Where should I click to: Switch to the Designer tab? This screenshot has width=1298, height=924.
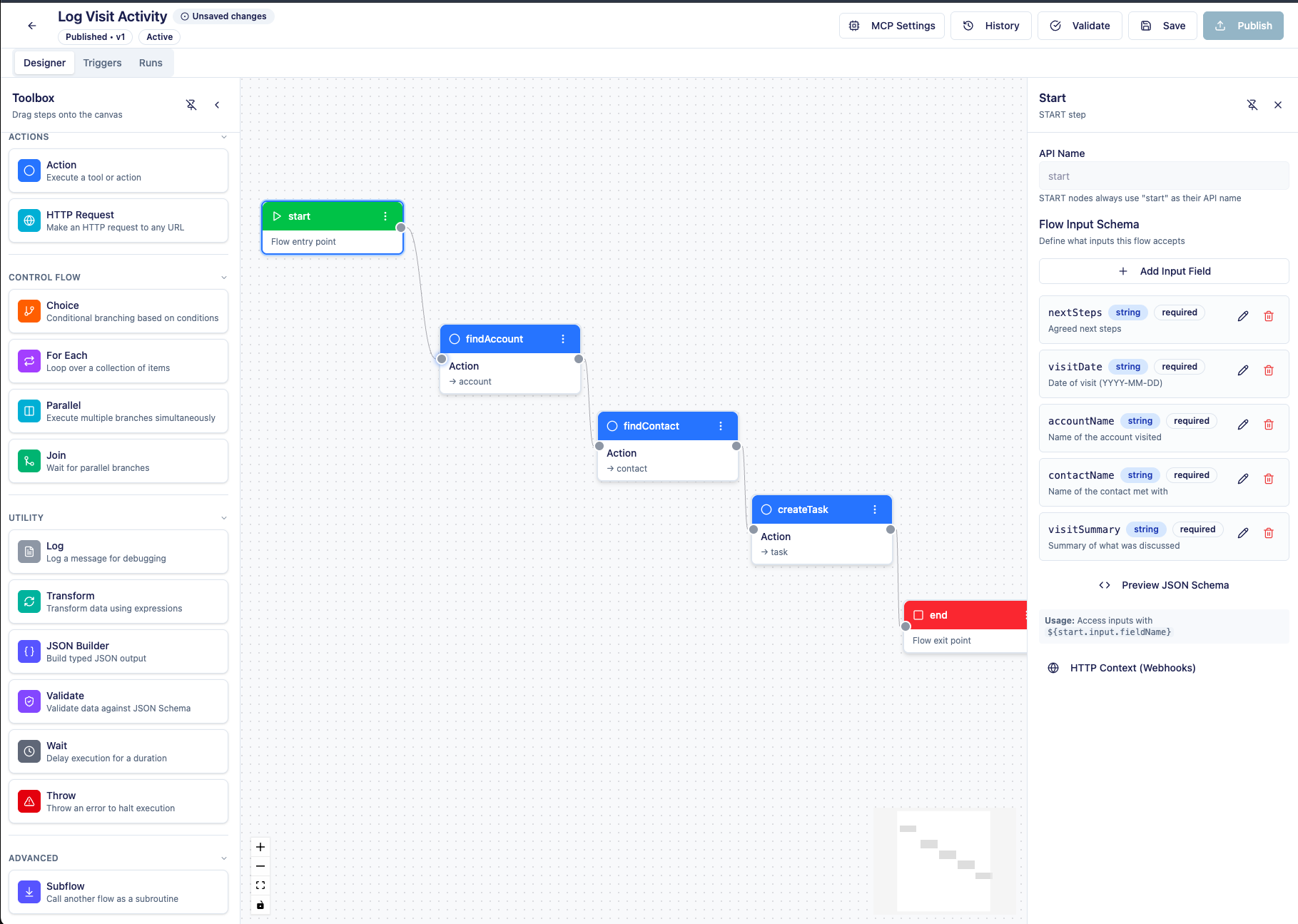[44, 63]
